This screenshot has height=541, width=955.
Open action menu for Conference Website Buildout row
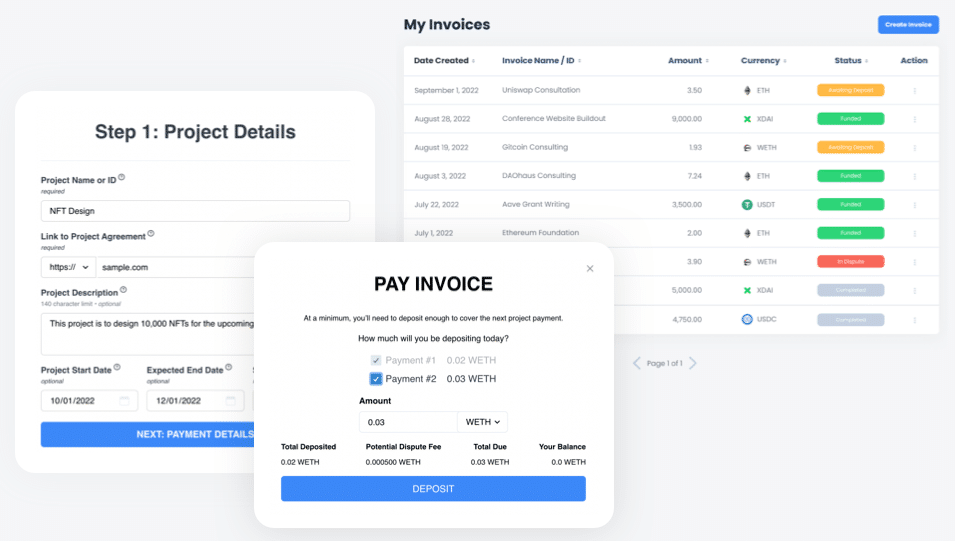(914, 119)
